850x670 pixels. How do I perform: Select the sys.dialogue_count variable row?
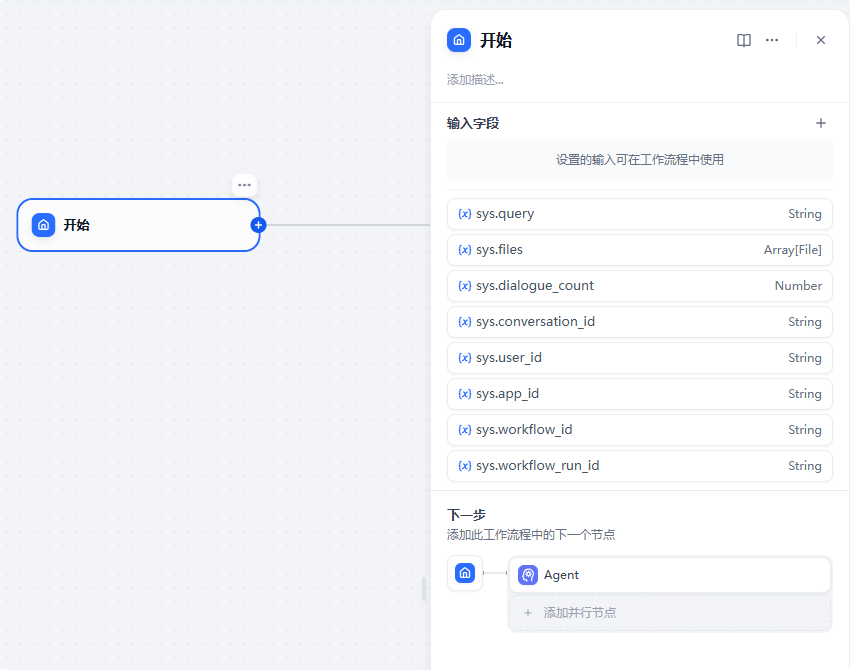pyautogui.click(x=639, y=286)
